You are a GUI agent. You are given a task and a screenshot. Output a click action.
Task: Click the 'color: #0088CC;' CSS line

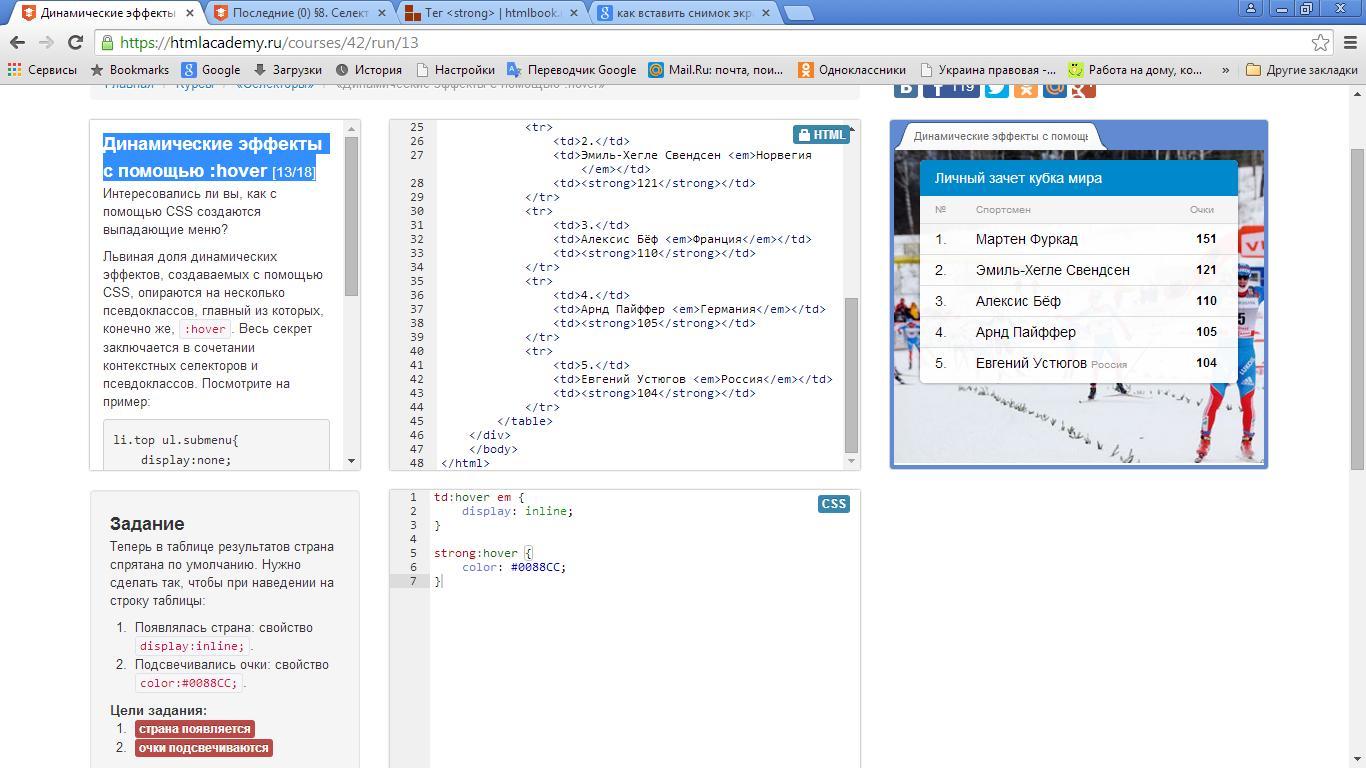[x=514, y=567]
